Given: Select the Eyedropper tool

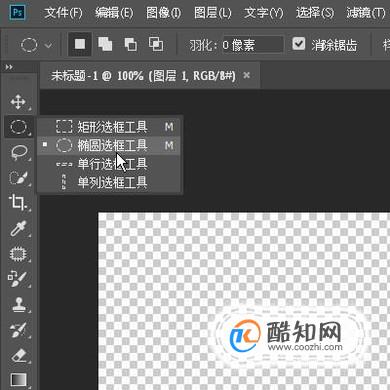Looking at the screenshot, I should pyautogui.click(x=18, y=229).
